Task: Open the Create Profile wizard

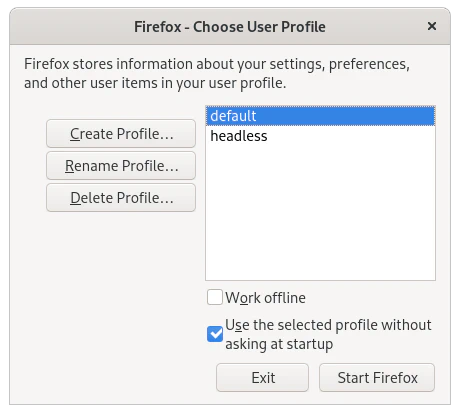Action: click(121, 134)
